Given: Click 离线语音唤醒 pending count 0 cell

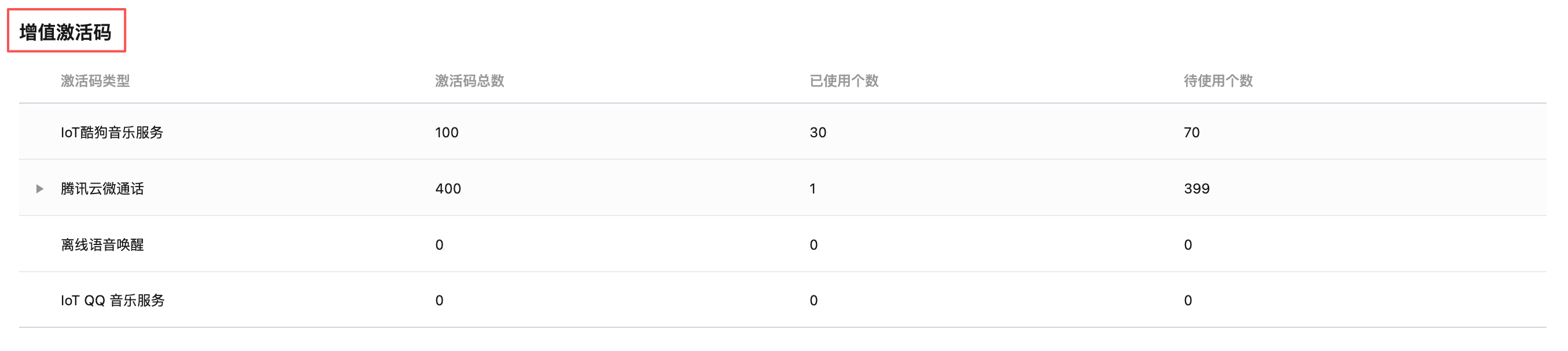Looking at the screenshot, I should pyautogui.click(x=1187, y=245).
